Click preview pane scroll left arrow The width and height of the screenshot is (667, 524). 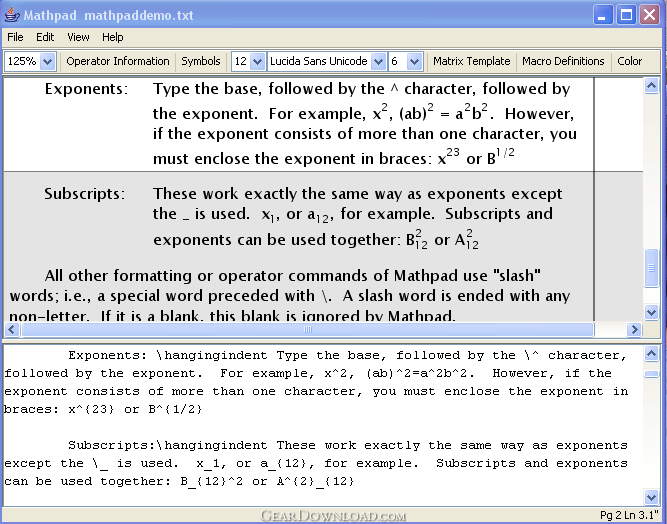(12, 329)
